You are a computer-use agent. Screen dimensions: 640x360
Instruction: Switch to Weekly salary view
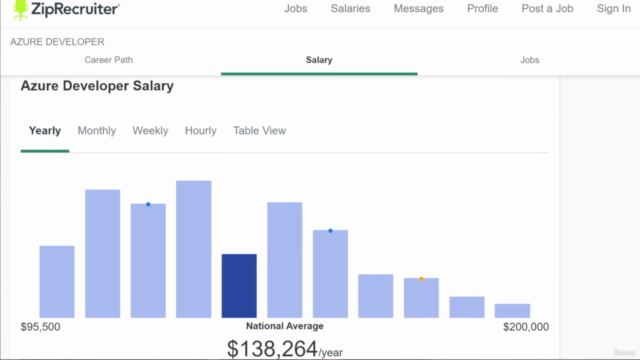(150, 131)
